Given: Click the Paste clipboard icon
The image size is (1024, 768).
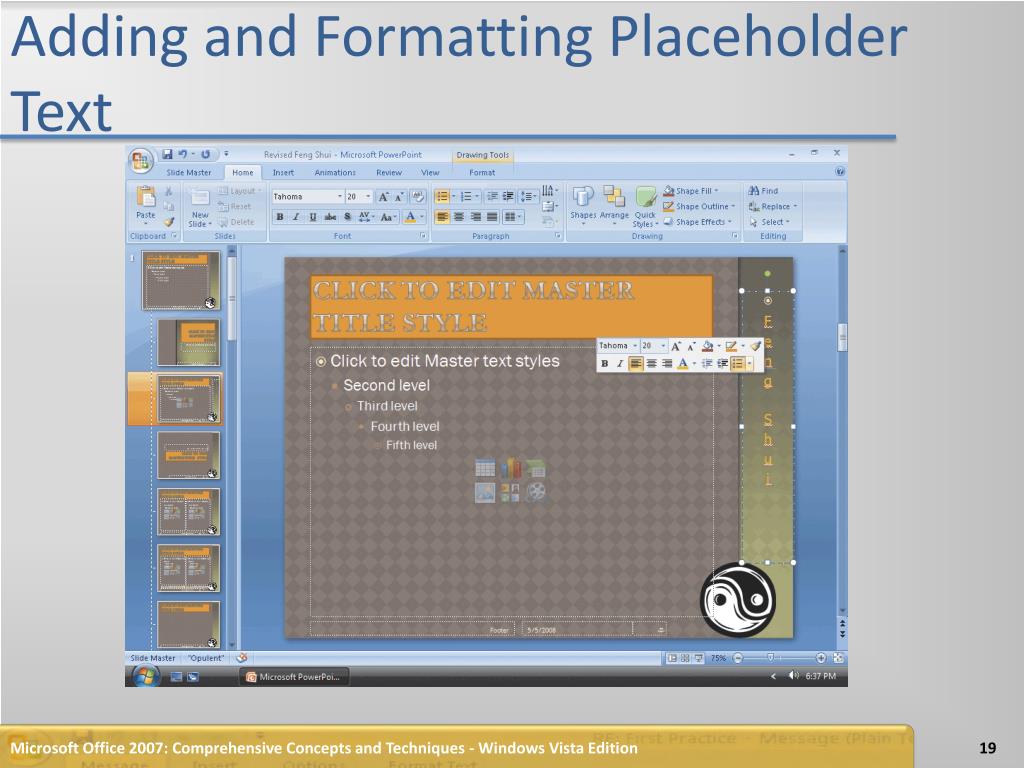Looking at the screenshot, I should click(146, 197).
